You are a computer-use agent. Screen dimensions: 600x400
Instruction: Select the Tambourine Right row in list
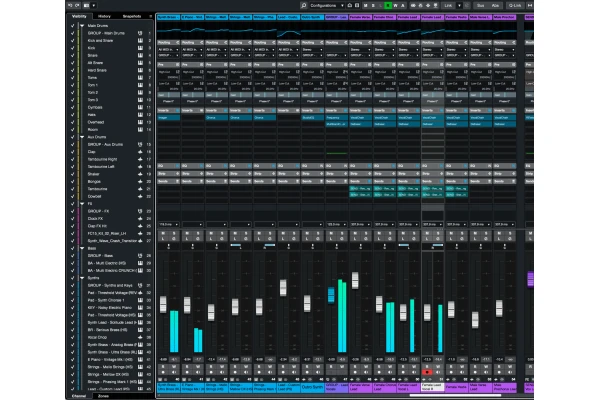[112, 159]
